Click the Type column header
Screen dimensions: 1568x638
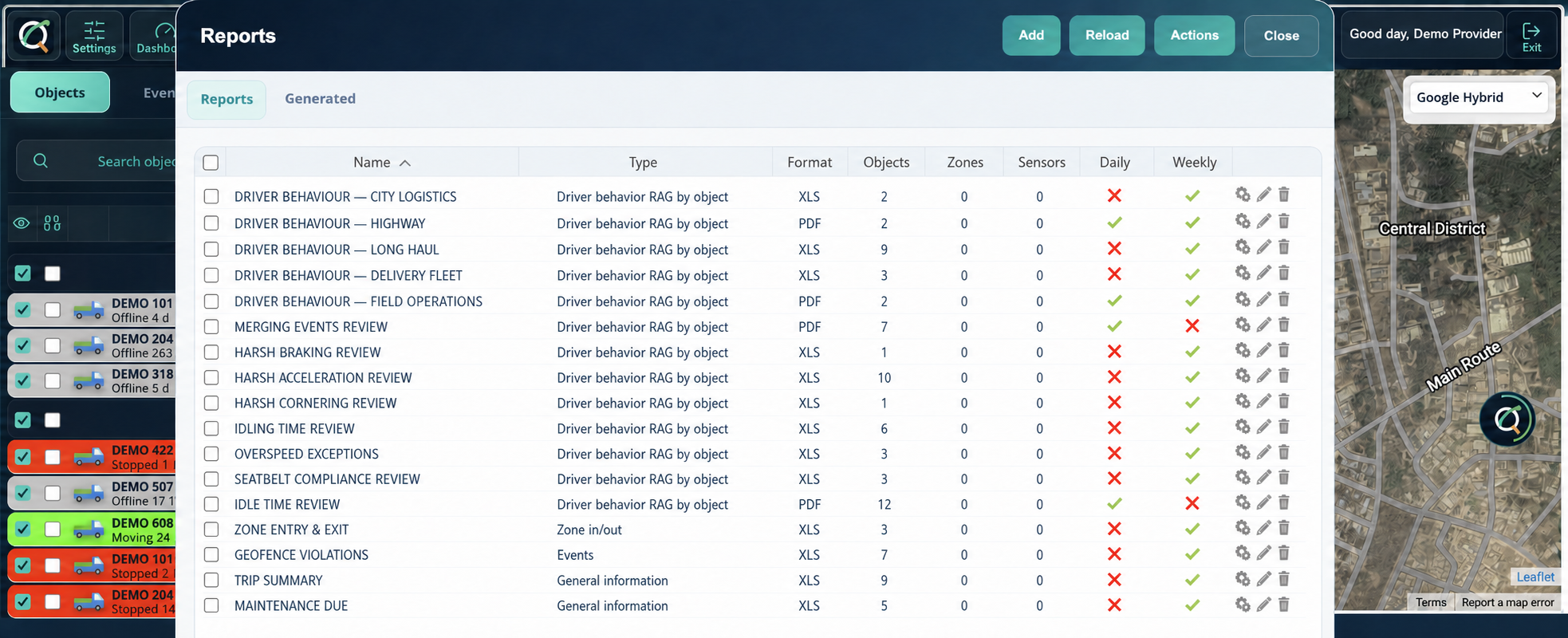[643, 162]
